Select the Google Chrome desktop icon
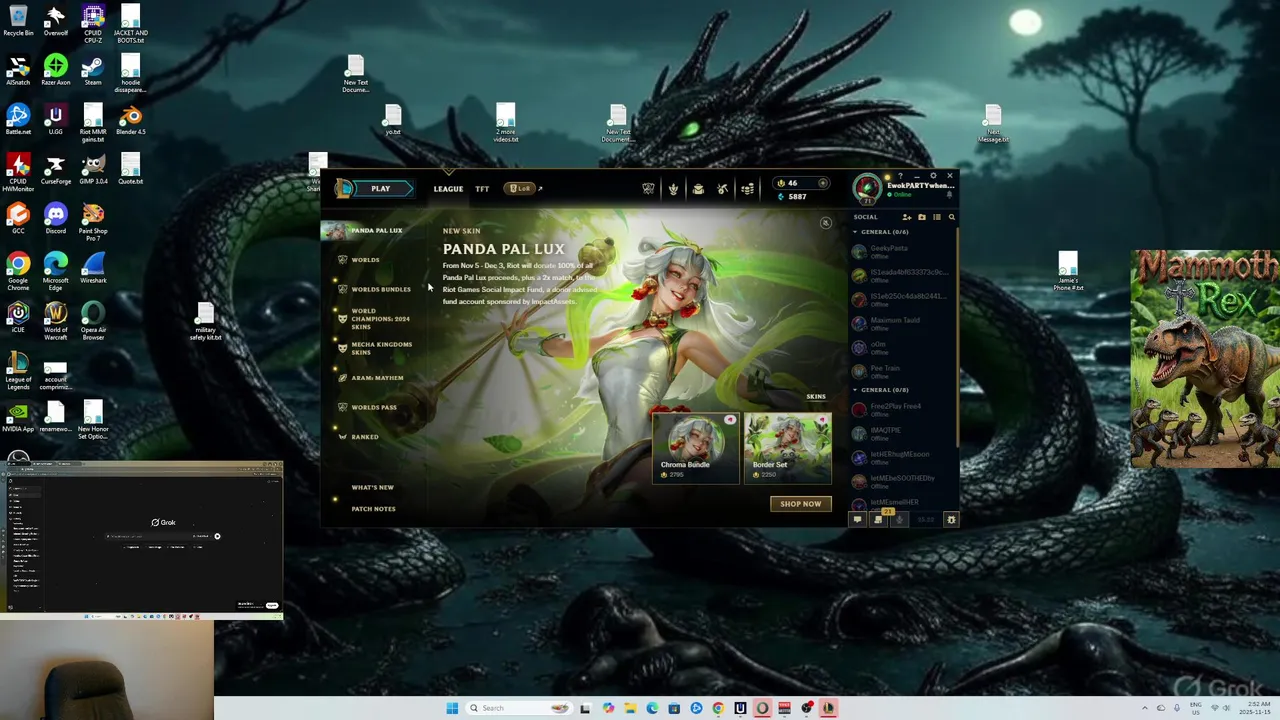The width and height of the screenshot is (1280, 720). (x=18, y=270)
